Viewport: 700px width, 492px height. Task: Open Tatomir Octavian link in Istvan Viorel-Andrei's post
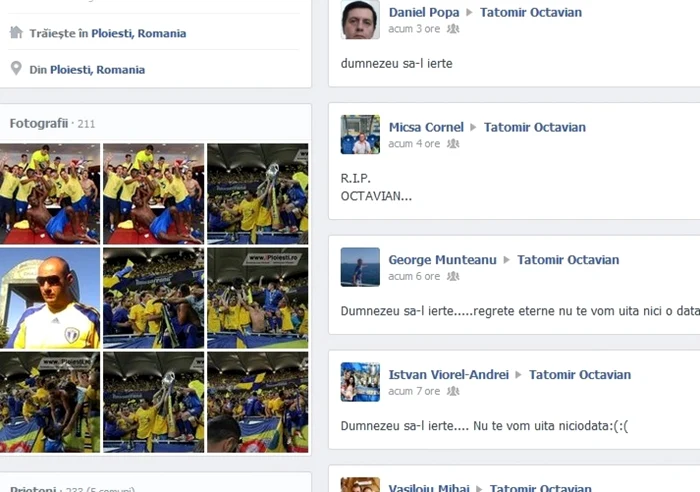(x=580, y=375)
